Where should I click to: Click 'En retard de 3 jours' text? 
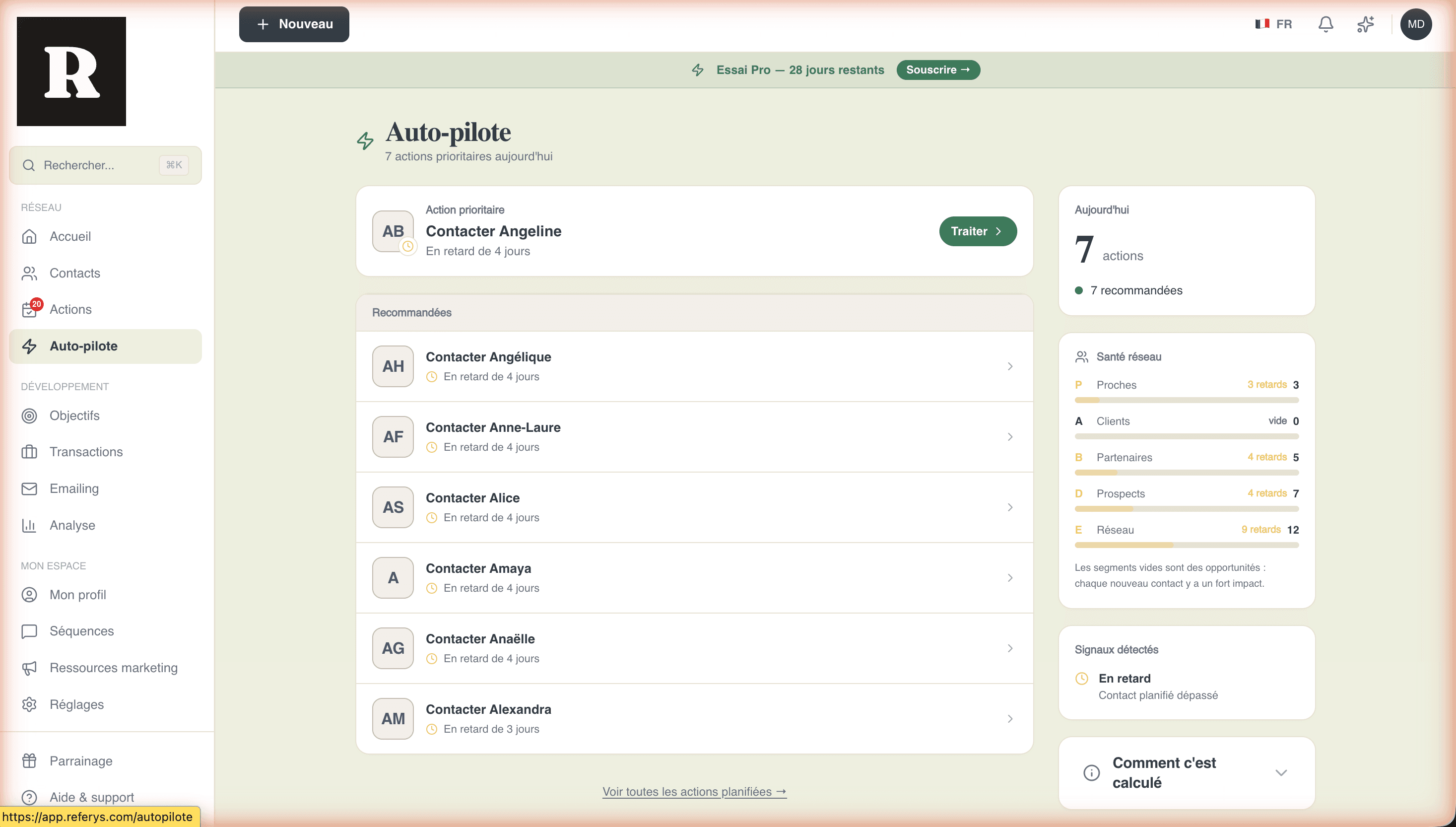pyautogui.click(x=491, y=729)
